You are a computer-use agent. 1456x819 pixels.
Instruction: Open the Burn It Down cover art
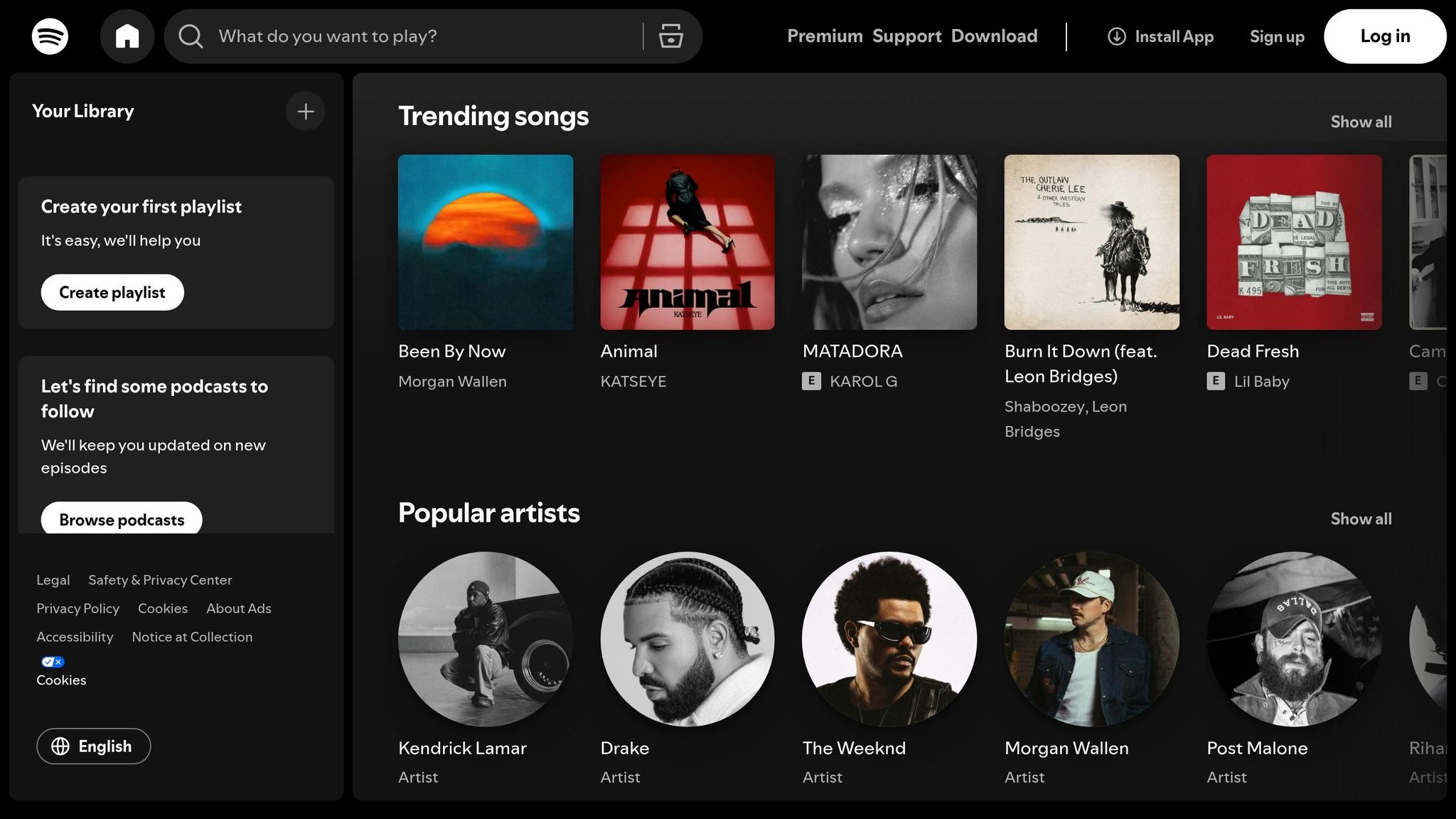coord(1092,242)
